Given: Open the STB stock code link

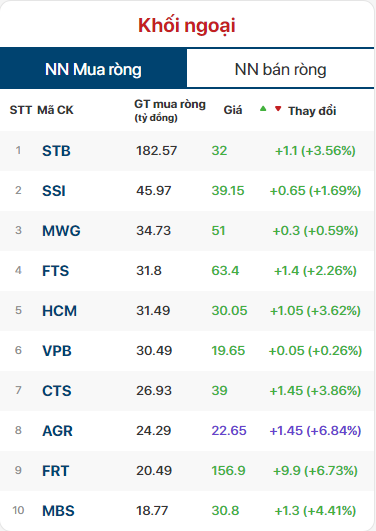Looking at the screenshot, I should tap(56, 151).
